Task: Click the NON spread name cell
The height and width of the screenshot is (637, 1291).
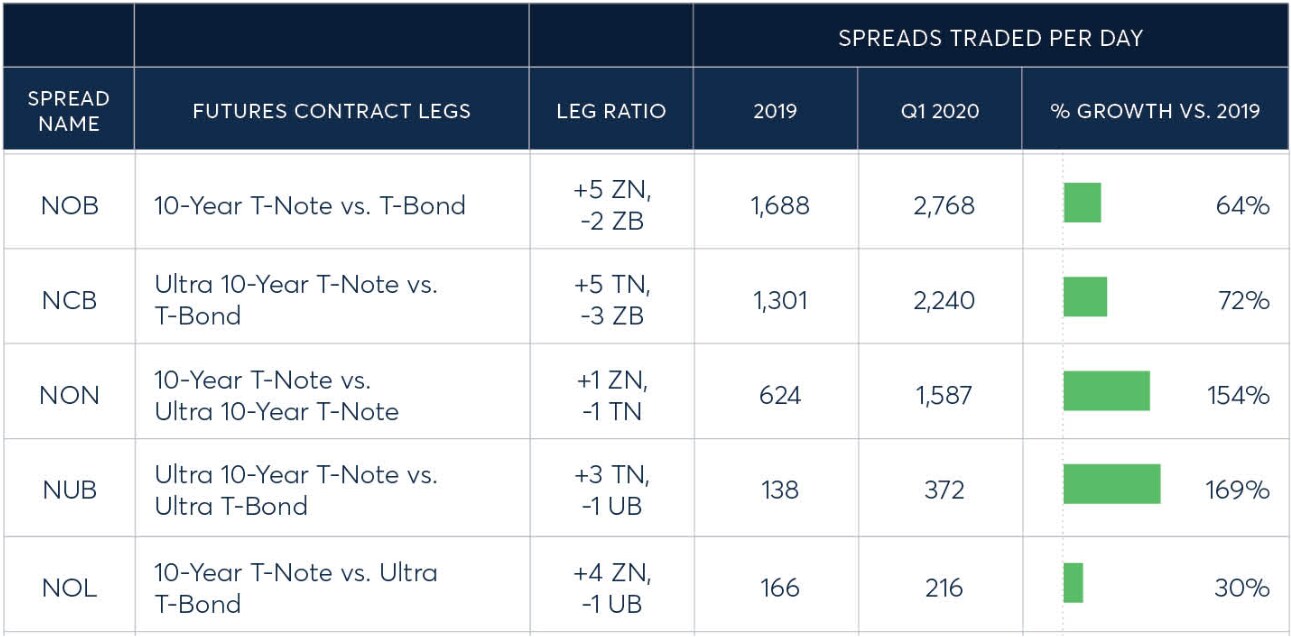Action: point(69,395)
